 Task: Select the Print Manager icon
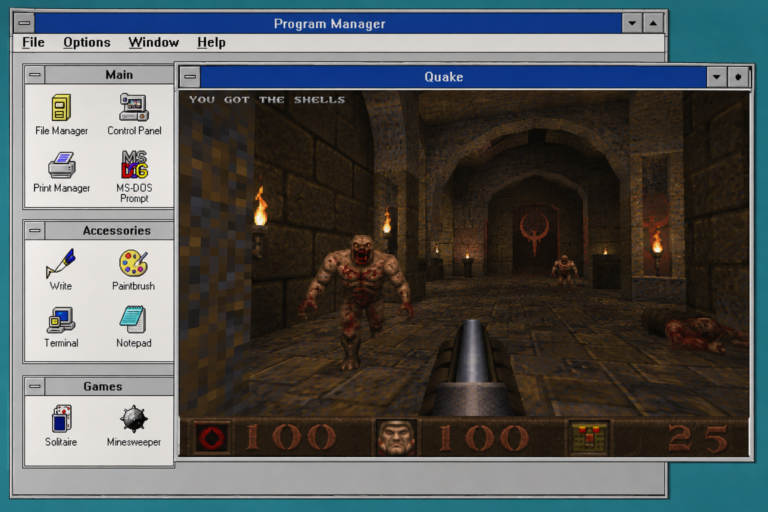(61, 172)
